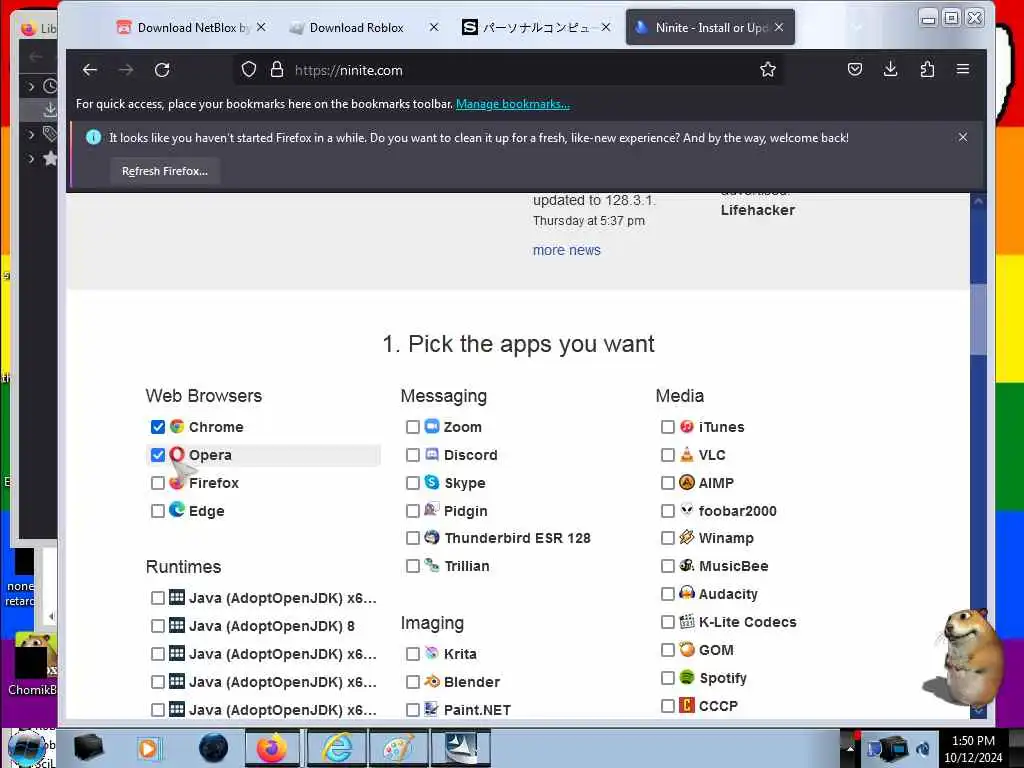Click the CCCP app icon
The image size is (1024, 768).
pyautogui.click(x=686, y=705)
